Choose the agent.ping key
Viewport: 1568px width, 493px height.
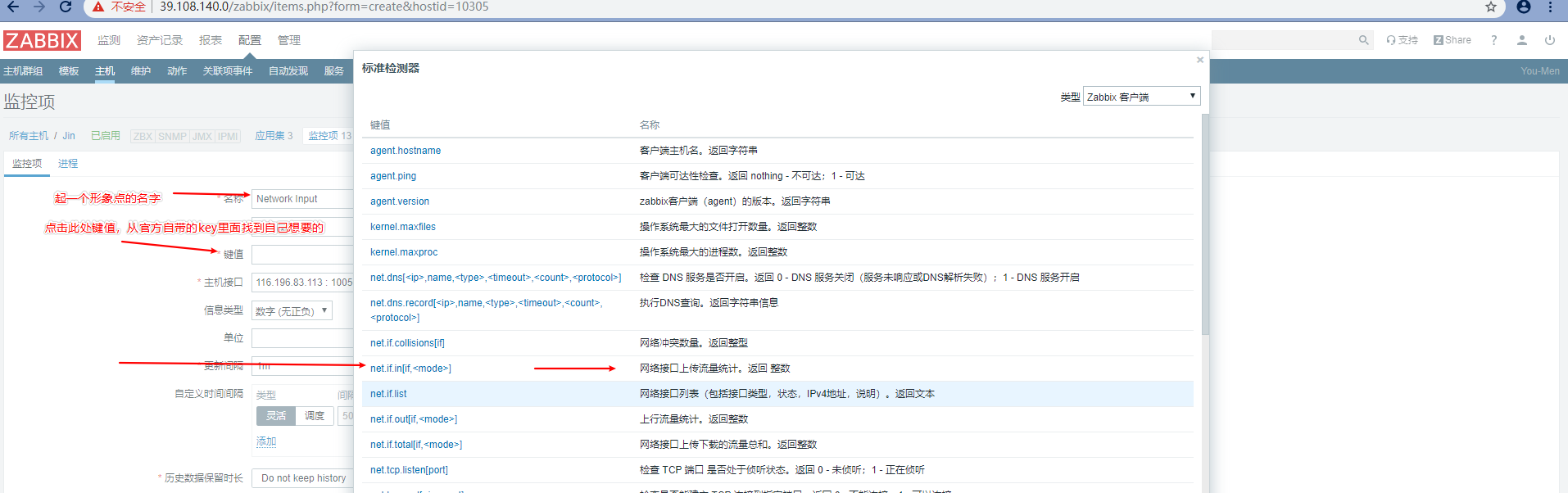(393, 176)
